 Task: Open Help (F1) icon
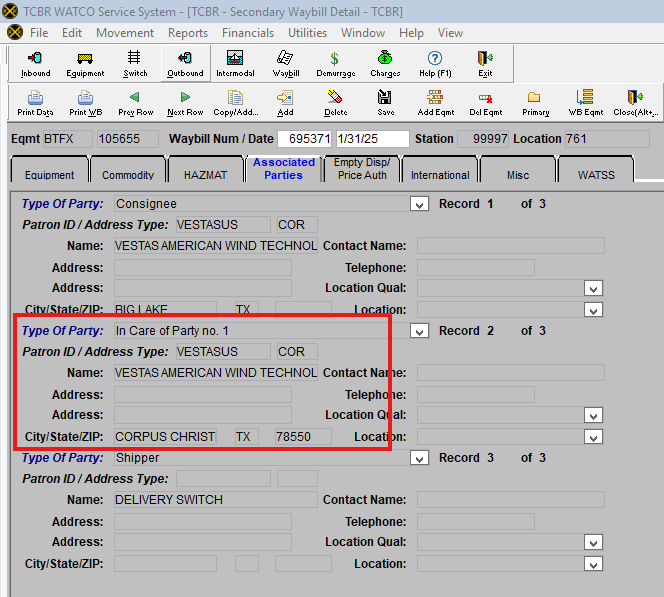(435, 64)
